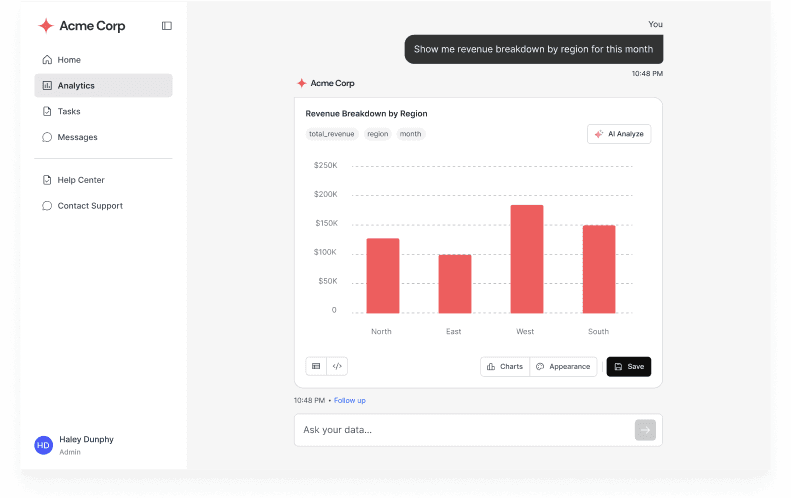Open the Help Center

tap(103, 180)
